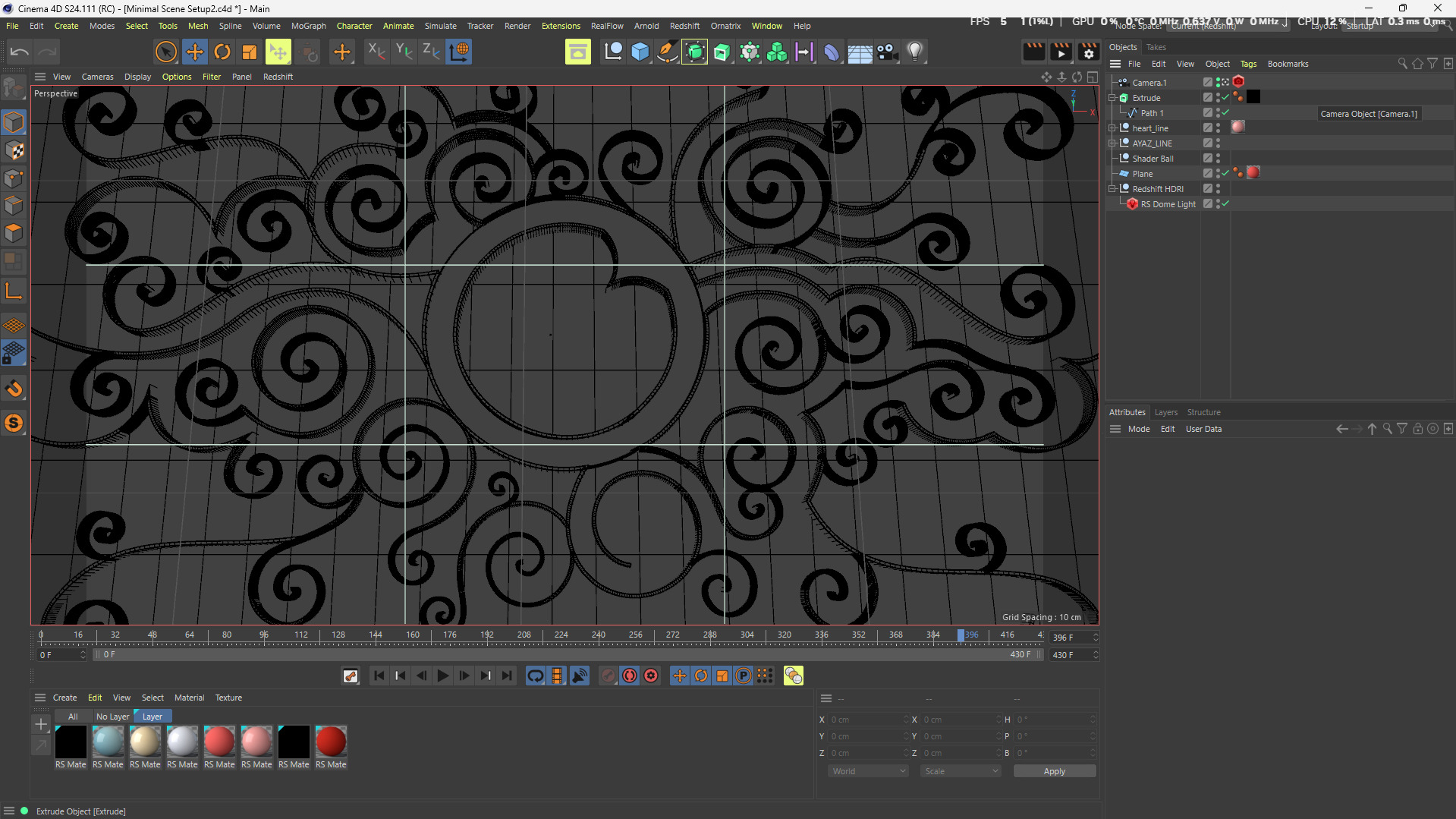Enable the Axis mode icon
1456x819 pixels.
coord(14,291)
